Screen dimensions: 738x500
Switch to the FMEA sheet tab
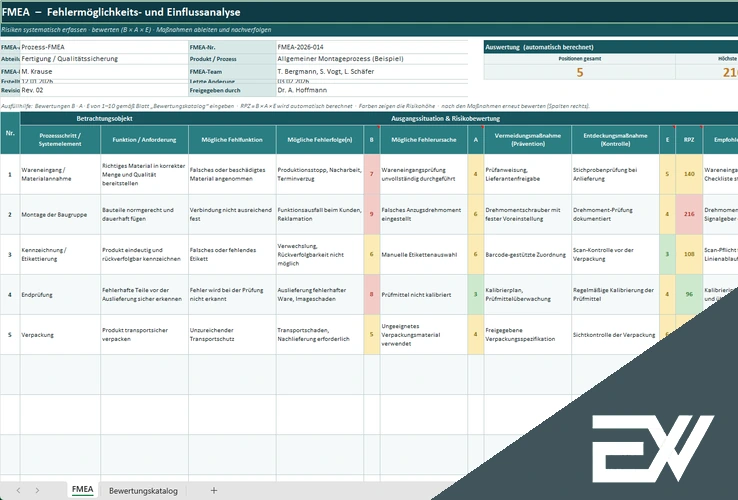pyautogui.click(x=82, y=490)
